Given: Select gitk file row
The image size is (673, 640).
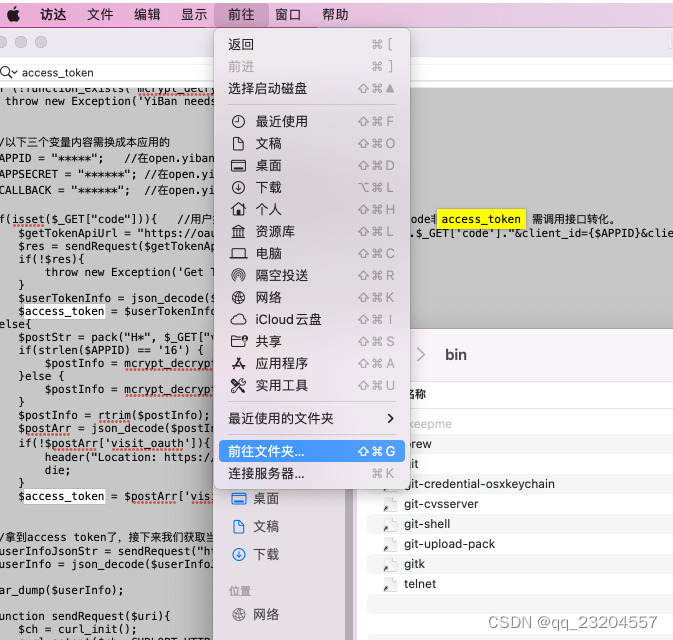Looking at the screenshot, I should click(x=520, y=564).
